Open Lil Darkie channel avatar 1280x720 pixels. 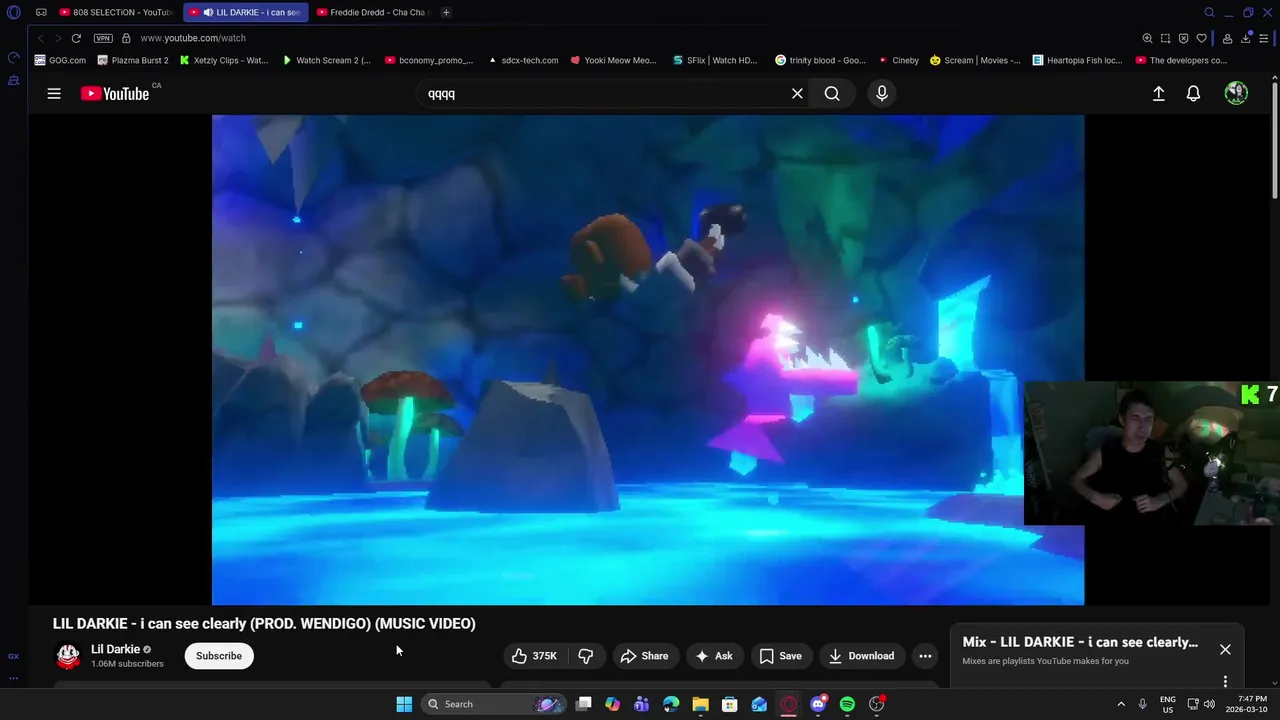(x=68, y=656)
